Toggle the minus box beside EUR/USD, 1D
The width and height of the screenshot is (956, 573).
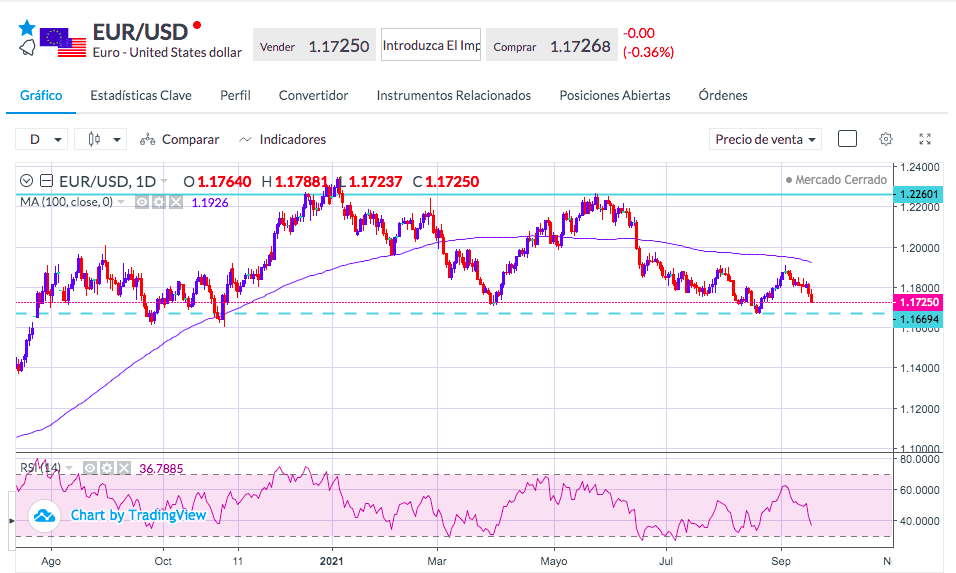tap(46, 180)
